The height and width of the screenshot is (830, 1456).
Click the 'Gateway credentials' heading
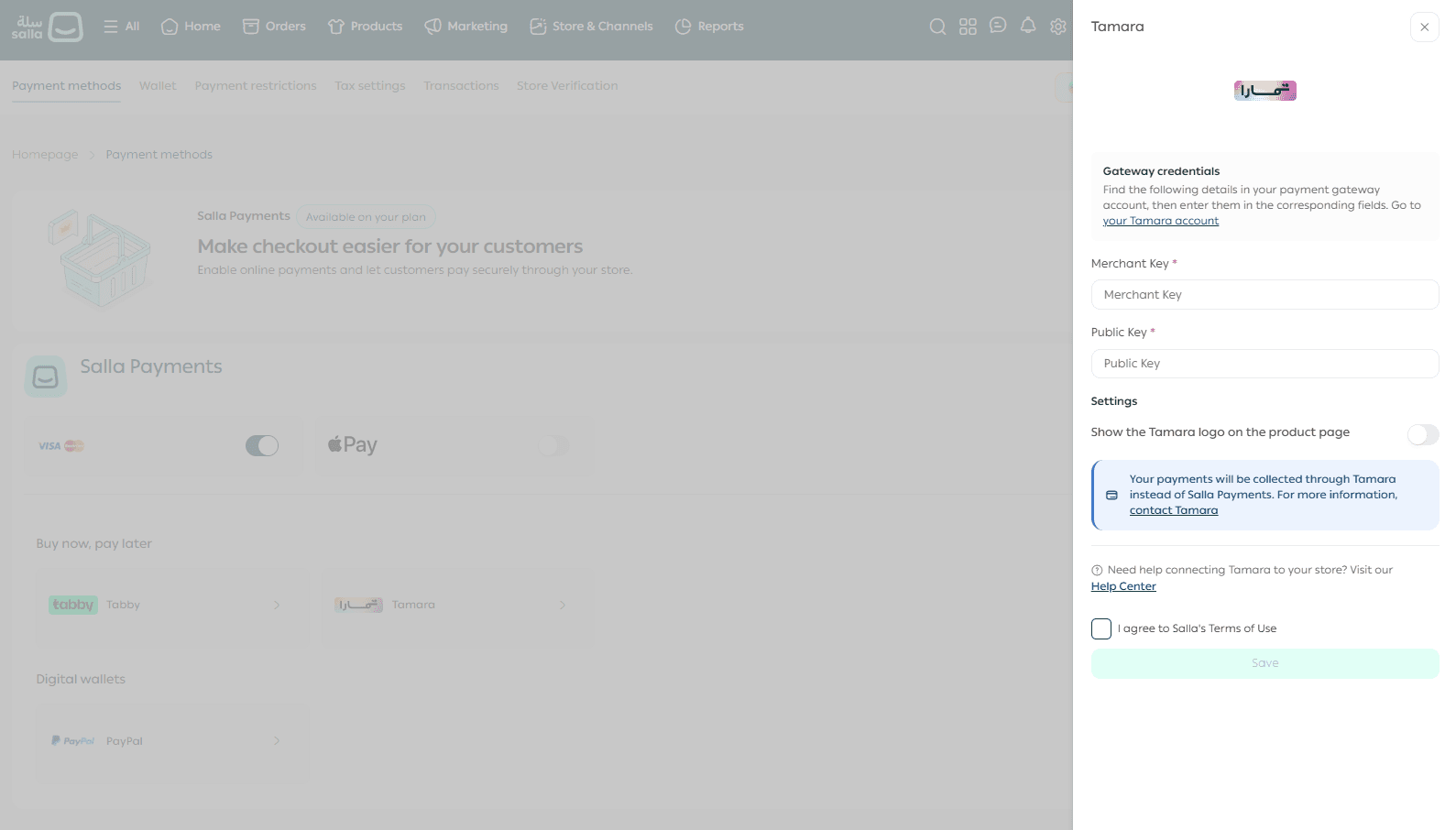[1161, 171]
